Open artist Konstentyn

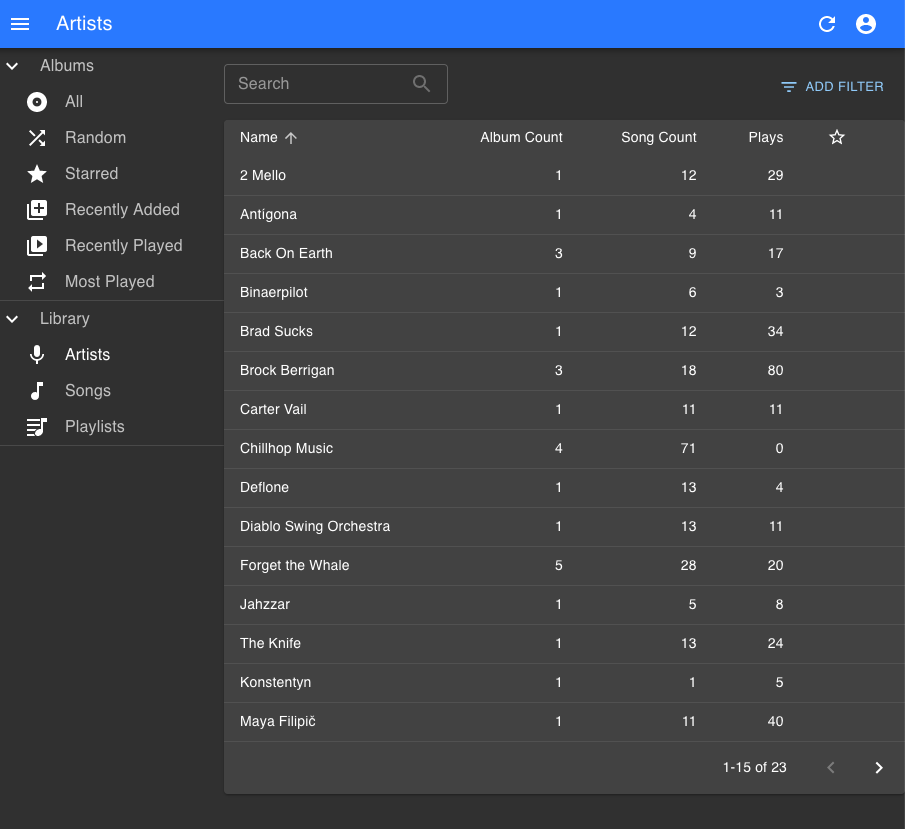coord(564,682)
